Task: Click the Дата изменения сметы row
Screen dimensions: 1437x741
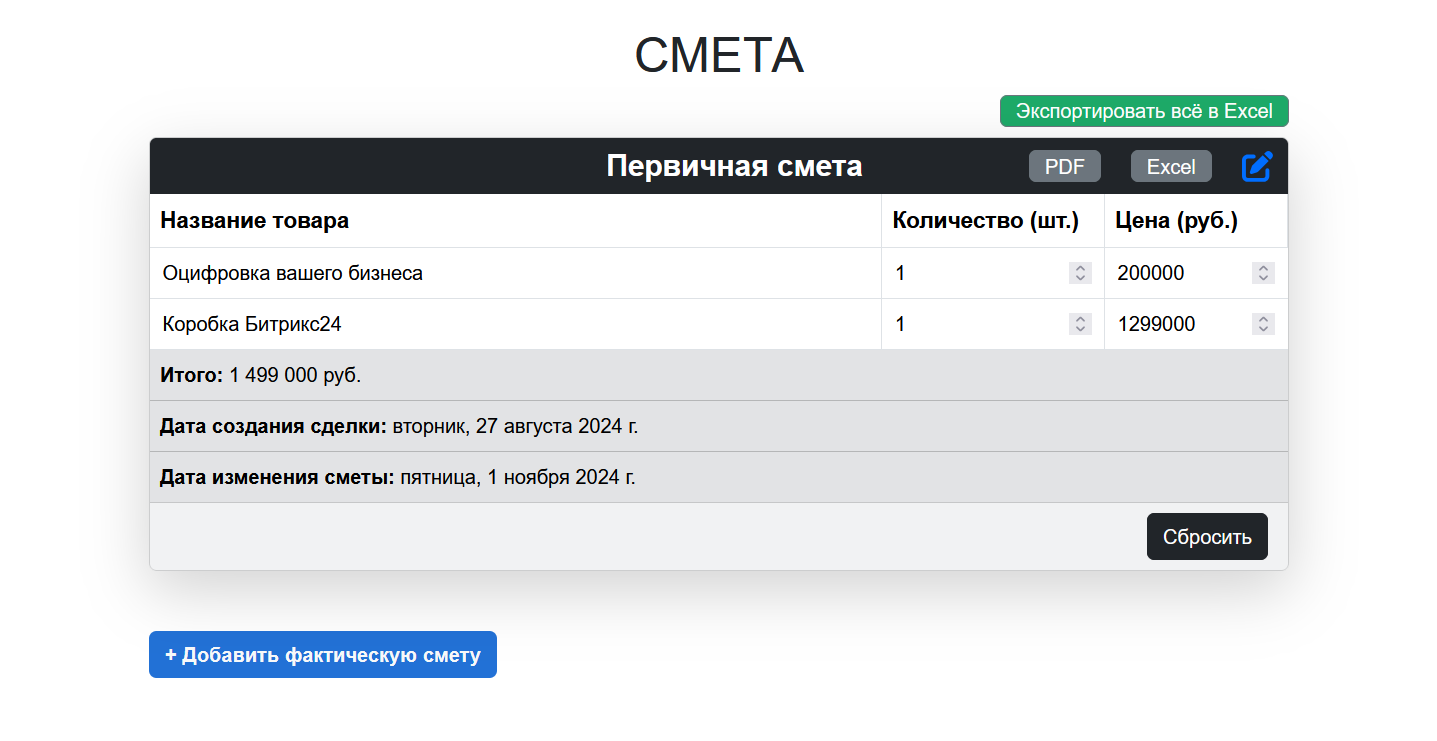Action: (719, 477)
